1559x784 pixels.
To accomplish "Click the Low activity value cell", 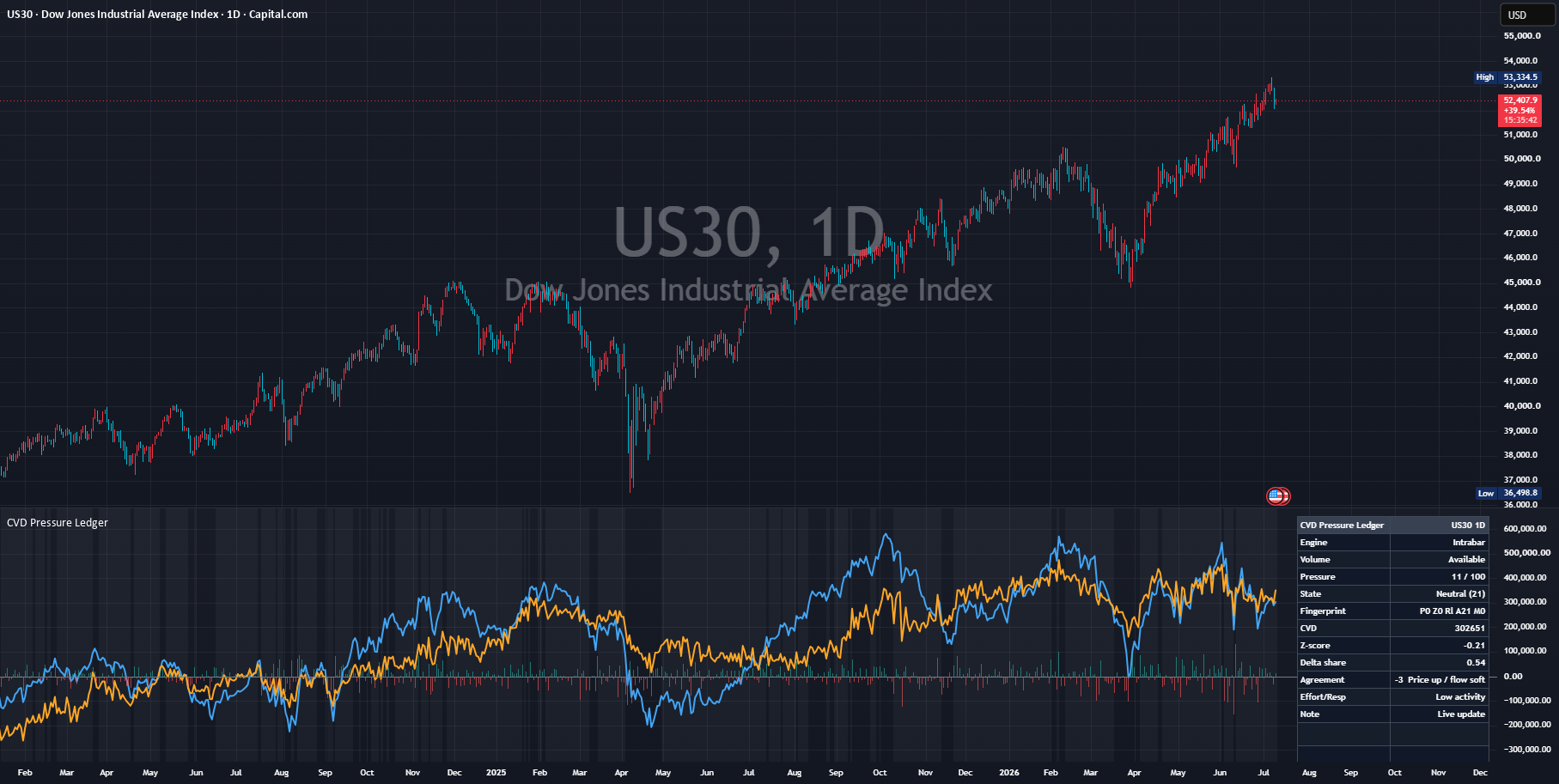I will click(x=1440, y=696).
